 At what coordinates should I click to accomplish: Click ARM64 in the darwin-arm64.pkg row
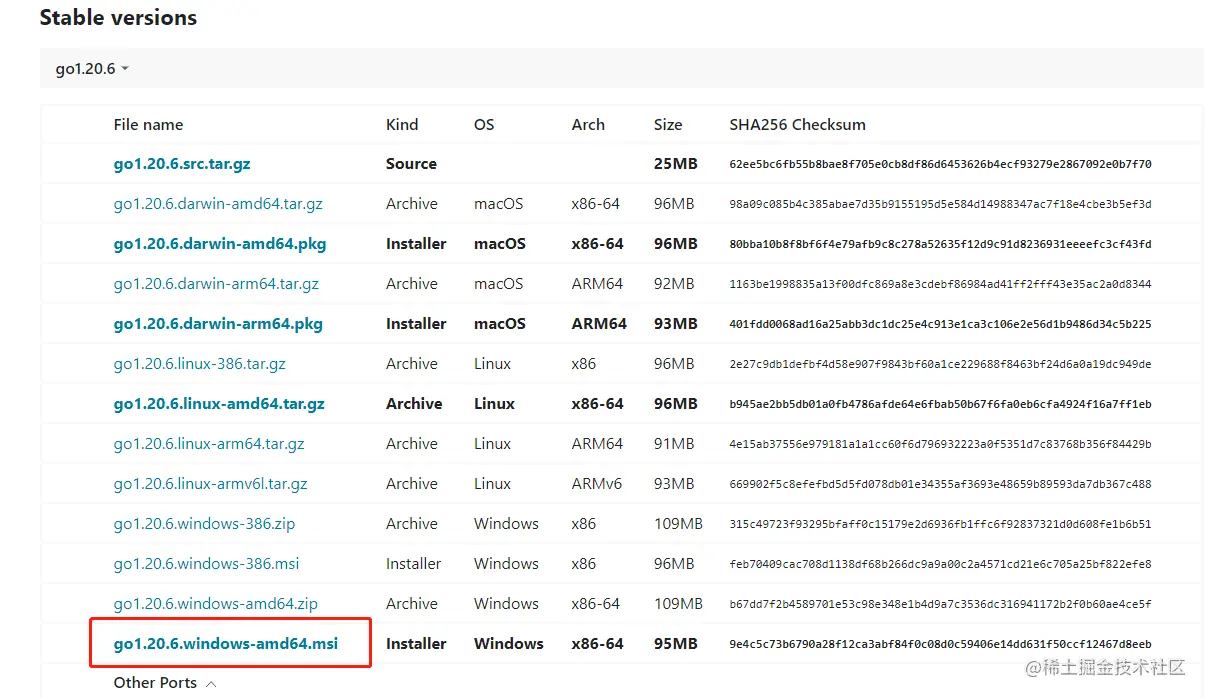tap(599, 324)
